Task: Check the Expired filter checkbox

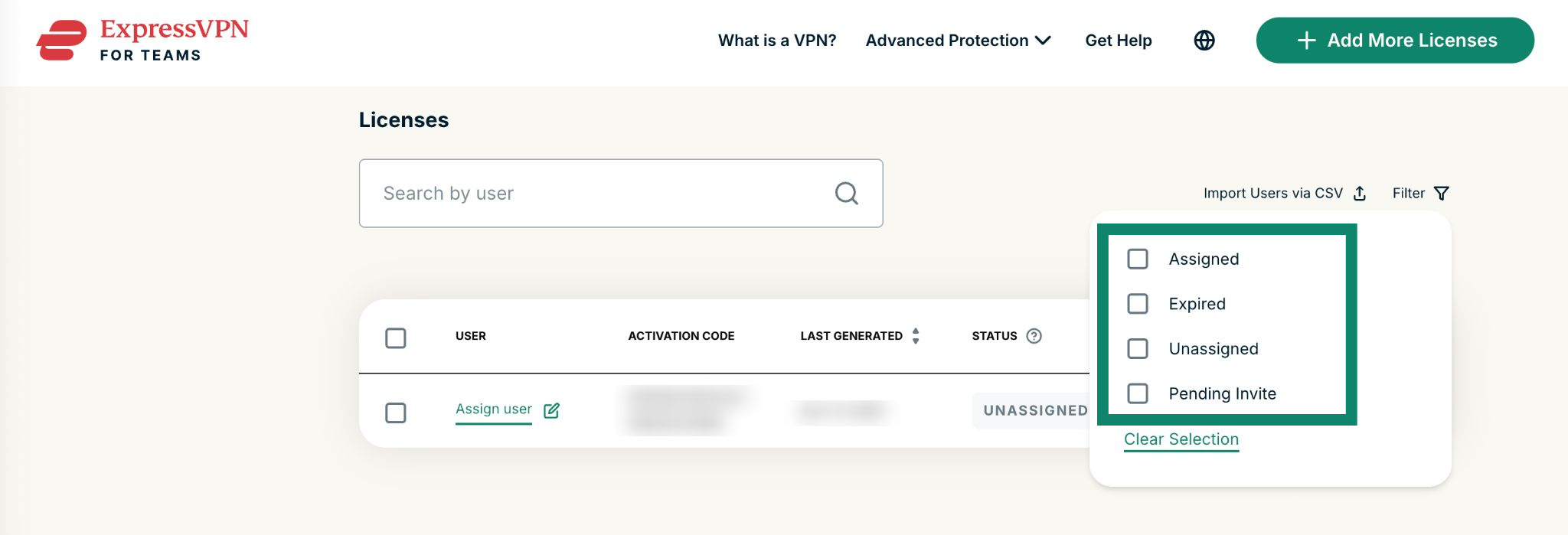Action: [1138, 304]
